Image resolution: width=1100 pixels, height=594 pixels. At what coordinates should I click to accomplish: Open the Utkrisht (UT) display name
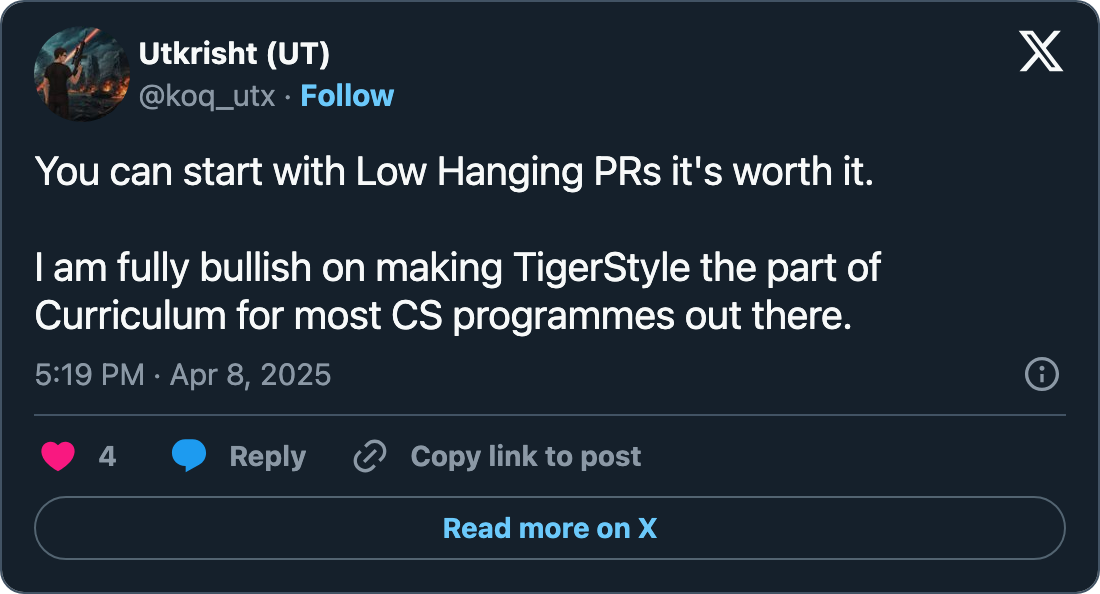pyautogui.click(x=234, y=54)
